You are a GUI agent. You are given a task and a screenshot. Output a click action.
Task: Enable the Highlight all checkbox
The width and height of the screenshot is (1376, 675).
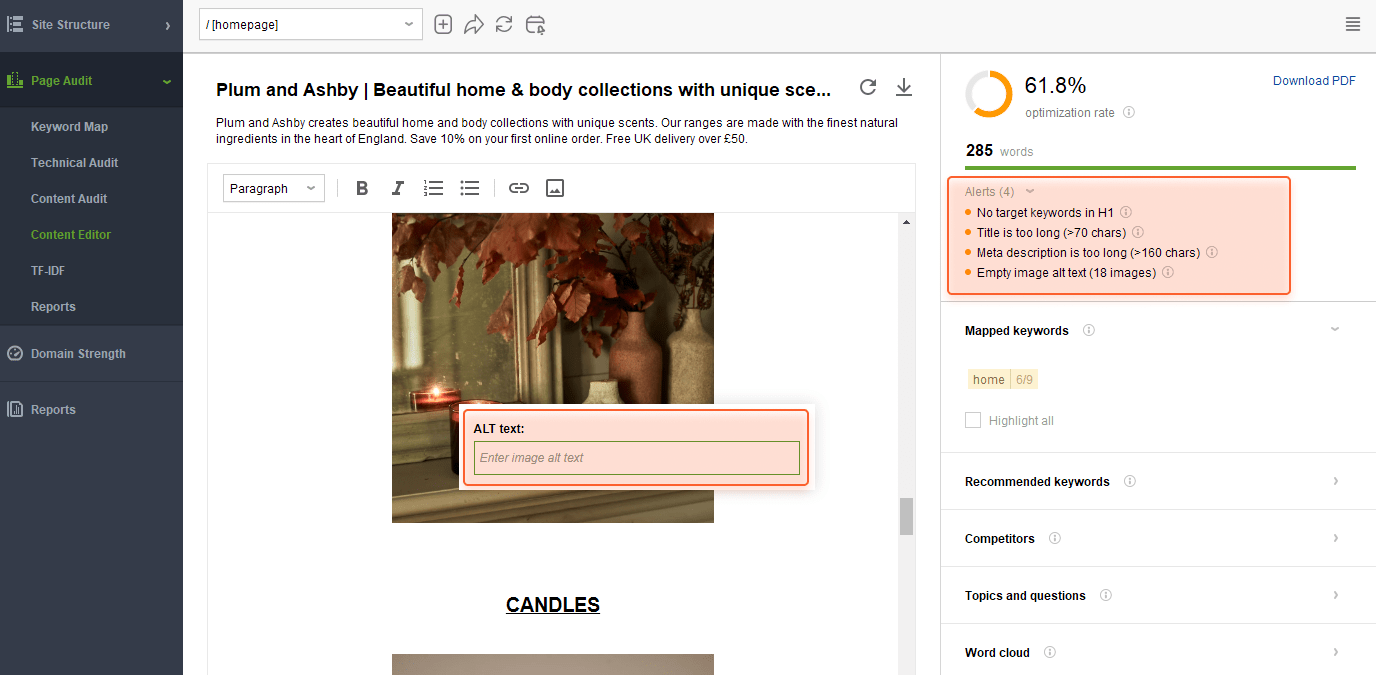pyautogui.click(x=973, y=420)
